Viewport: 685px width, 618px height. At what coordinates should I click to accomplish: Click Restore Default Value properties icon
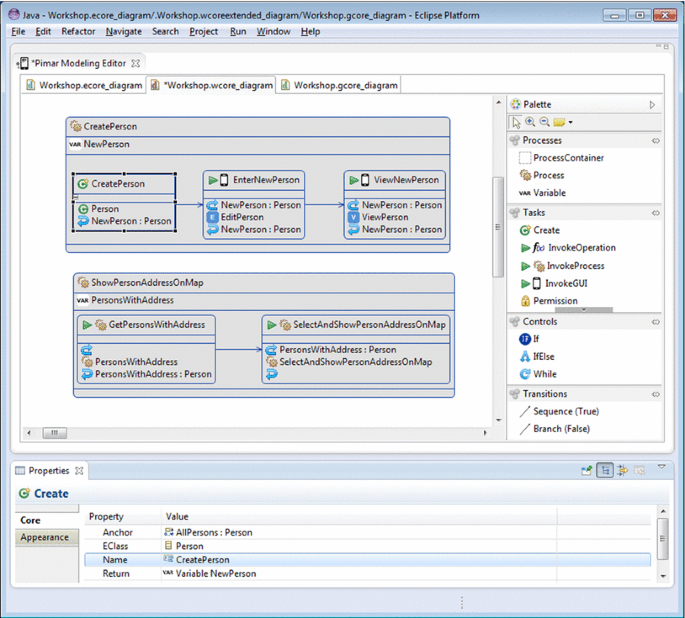(x=640, y=470)
